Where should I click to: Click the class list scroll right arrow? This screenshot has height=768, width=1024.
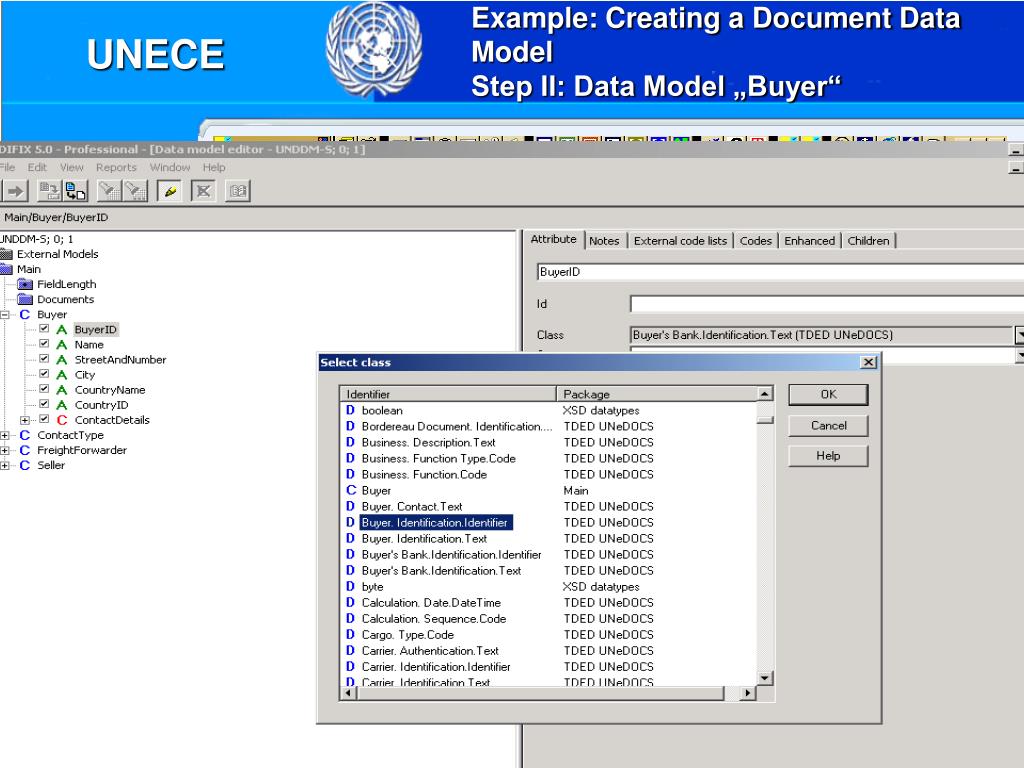(748, 693)
